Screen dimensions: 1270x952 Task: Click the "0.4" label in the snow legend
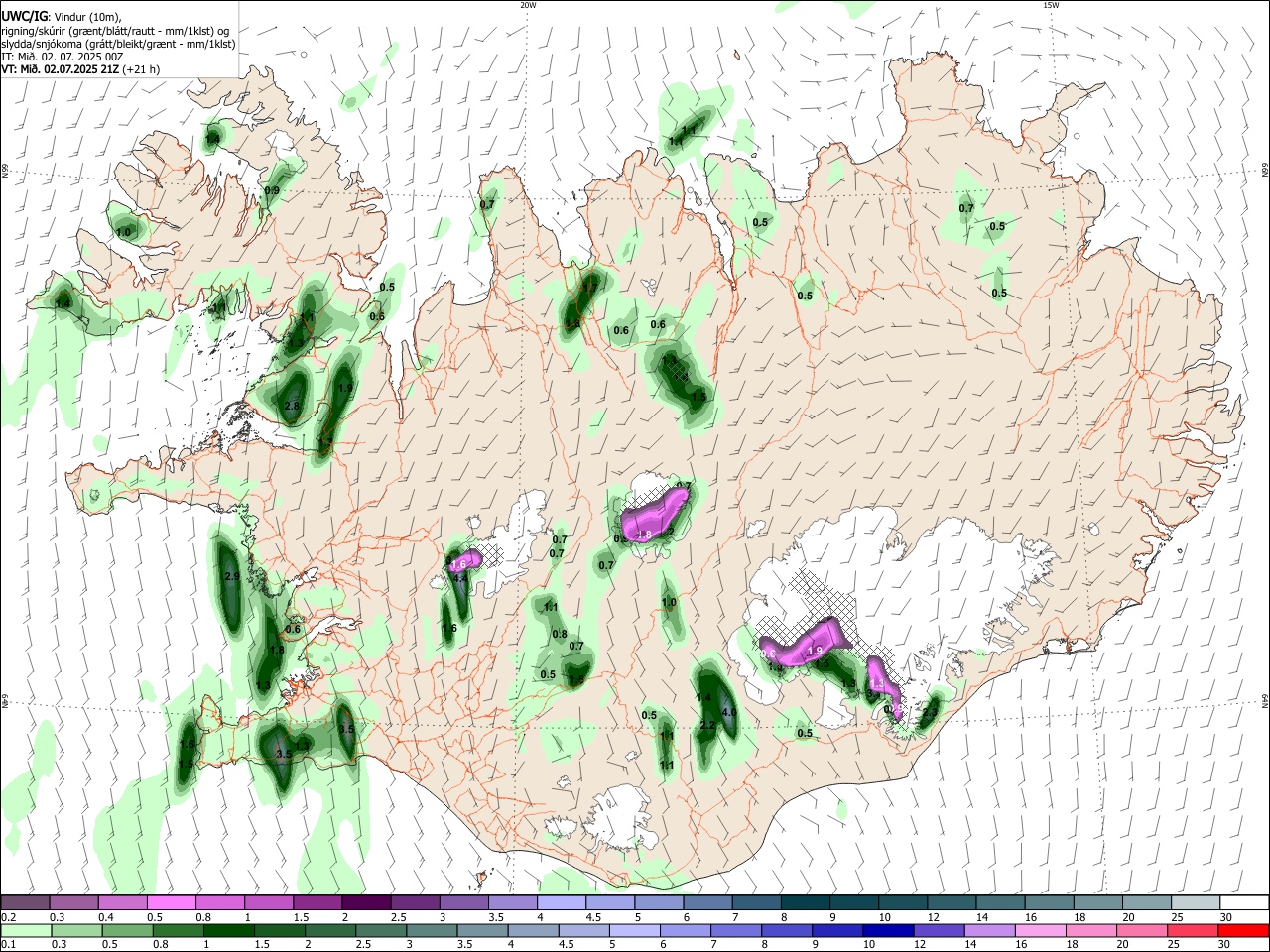[x=107, y=917]
